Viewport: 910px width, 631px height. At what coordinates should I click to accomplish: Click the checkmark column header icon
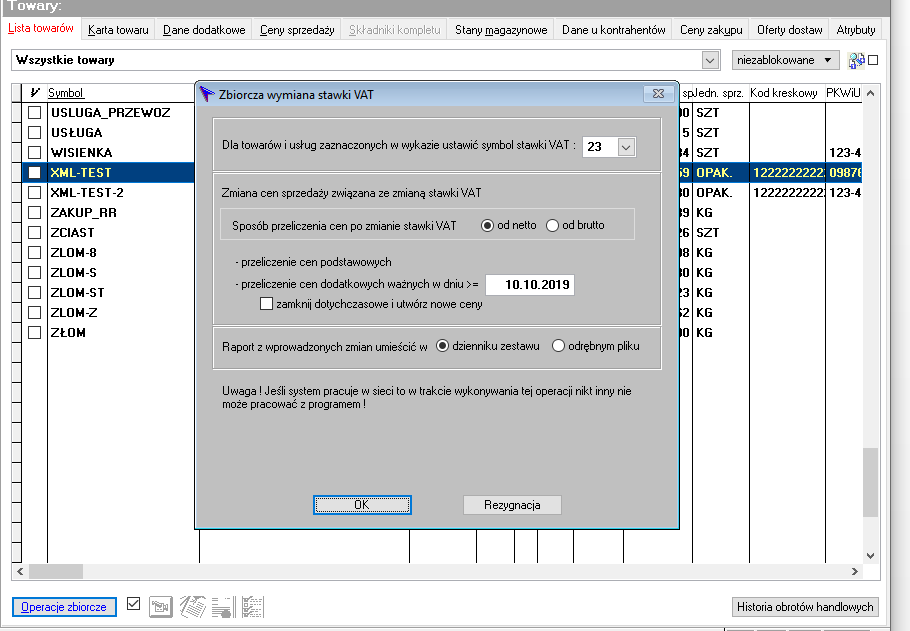click(x=35, y=93)
